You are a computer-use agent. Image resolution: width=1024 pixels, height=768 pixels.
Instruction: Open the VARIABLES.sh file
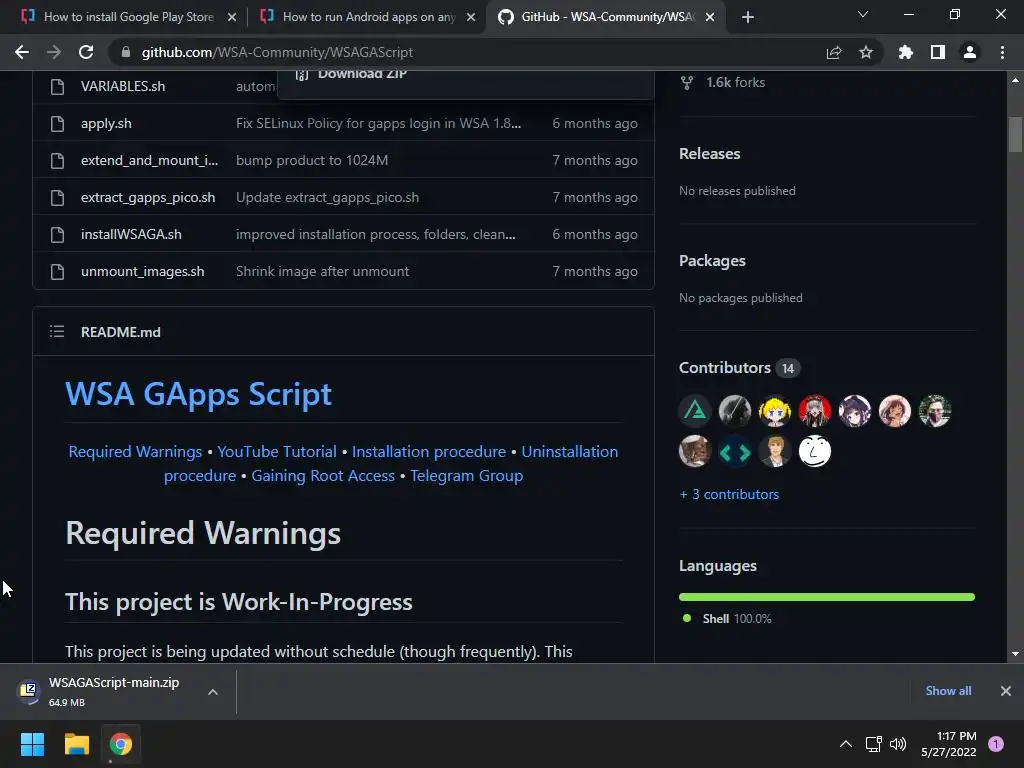coord(123,86)
